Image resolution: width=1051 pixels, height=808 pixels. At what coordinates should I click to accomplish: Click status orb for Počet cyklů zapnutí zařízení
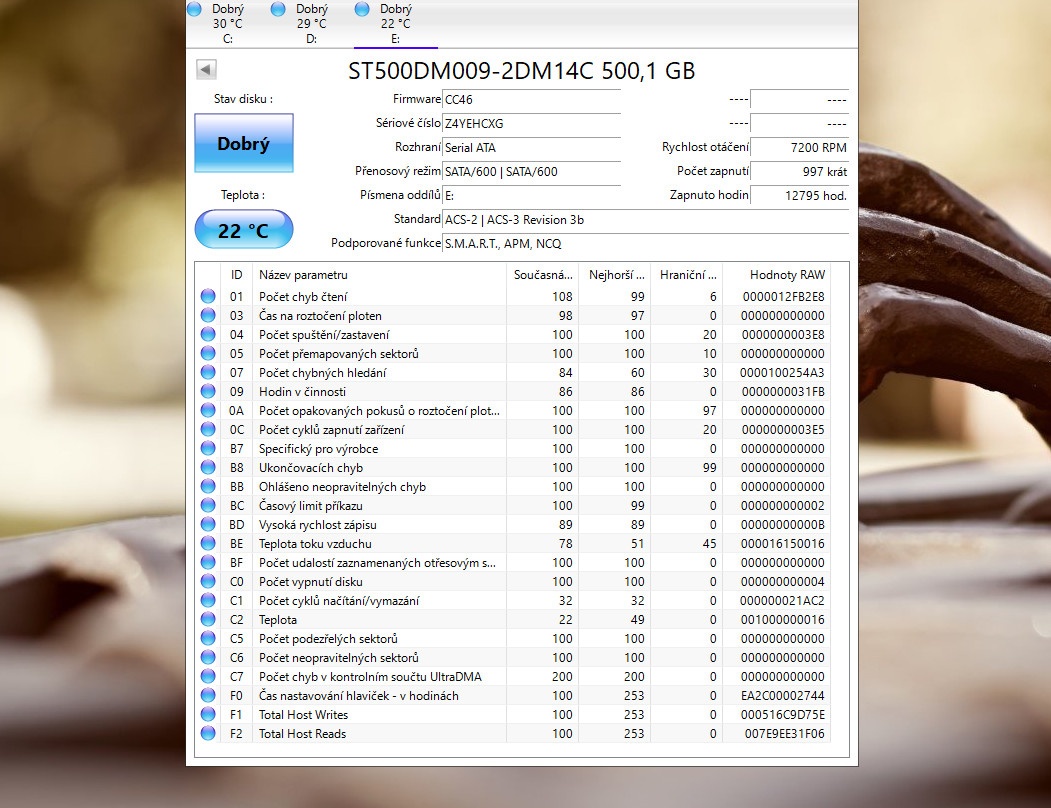(208, 429)
